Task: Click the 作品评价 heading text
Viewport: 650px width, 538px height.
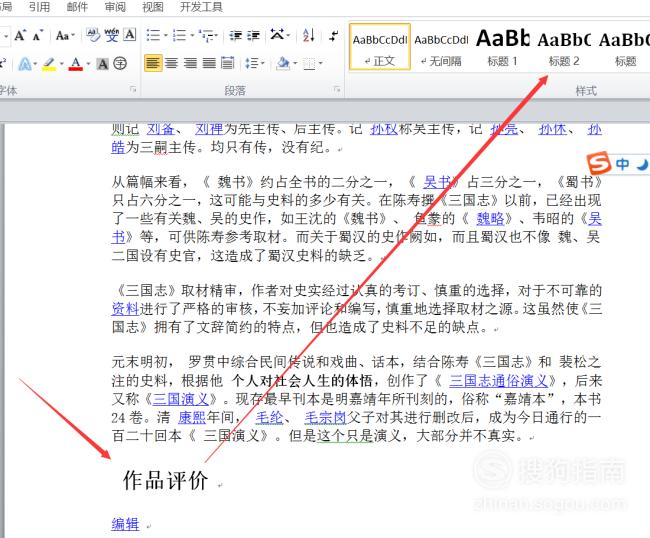Action: [x=165, y=481]
